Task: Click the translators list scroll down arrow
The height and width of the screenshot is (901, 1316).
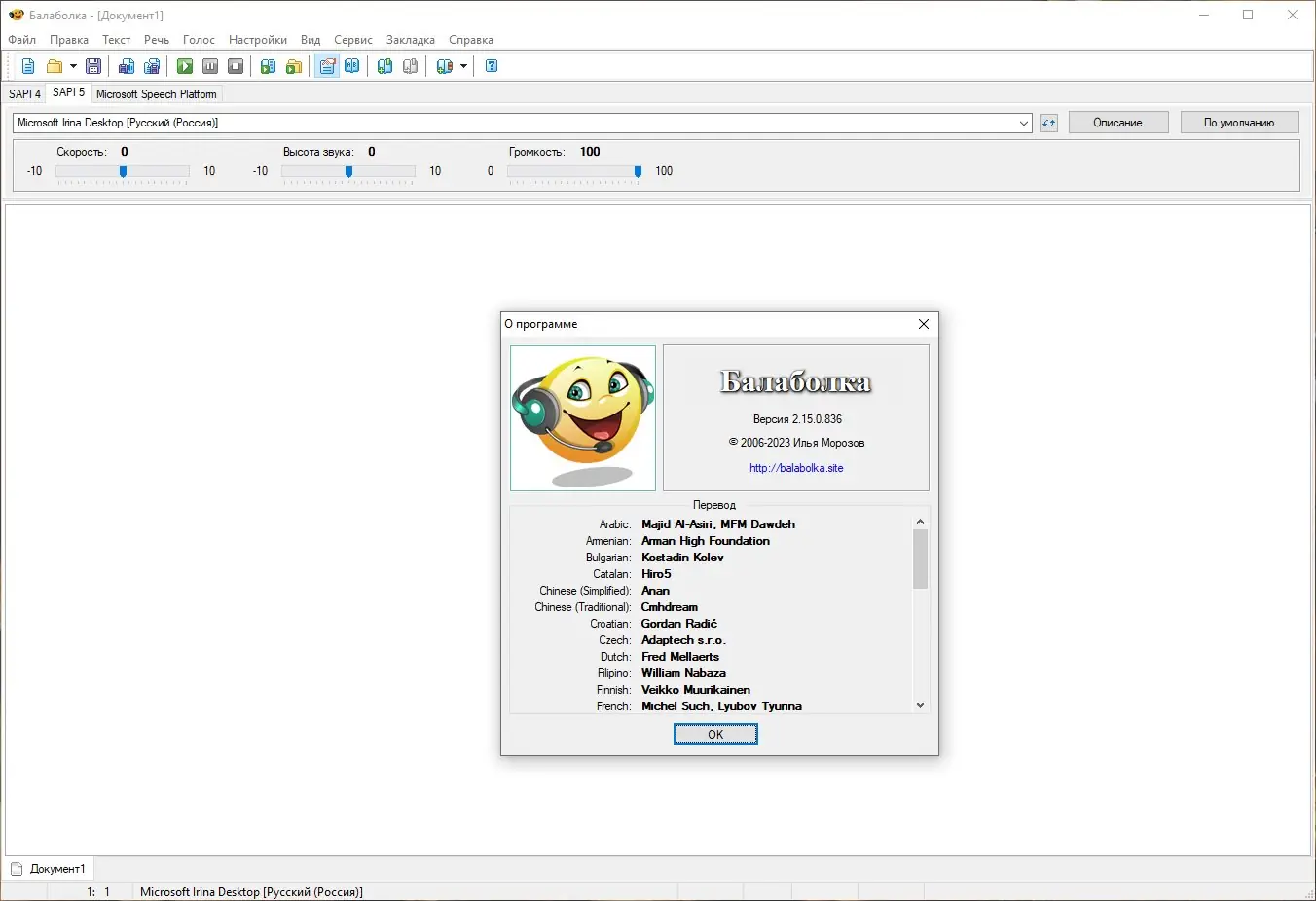Action: pos(920,705)
